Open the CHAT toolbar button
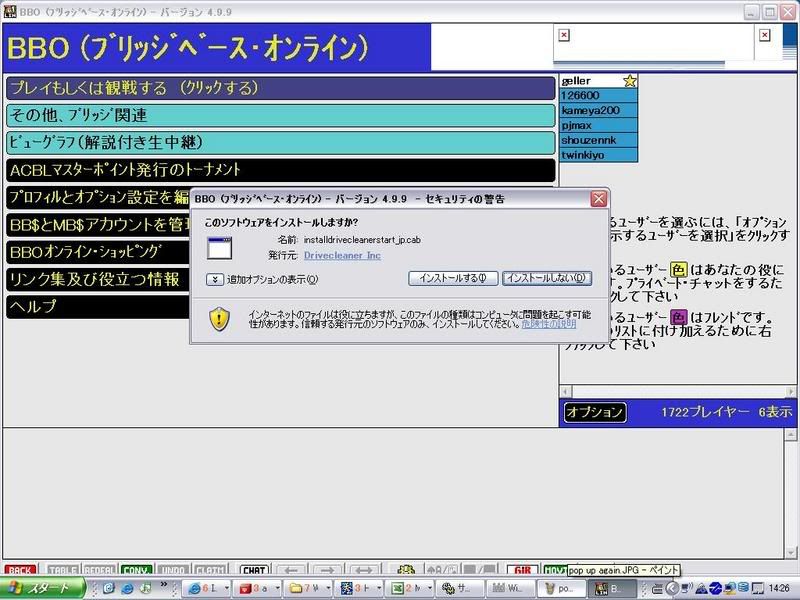 [254, 570]
